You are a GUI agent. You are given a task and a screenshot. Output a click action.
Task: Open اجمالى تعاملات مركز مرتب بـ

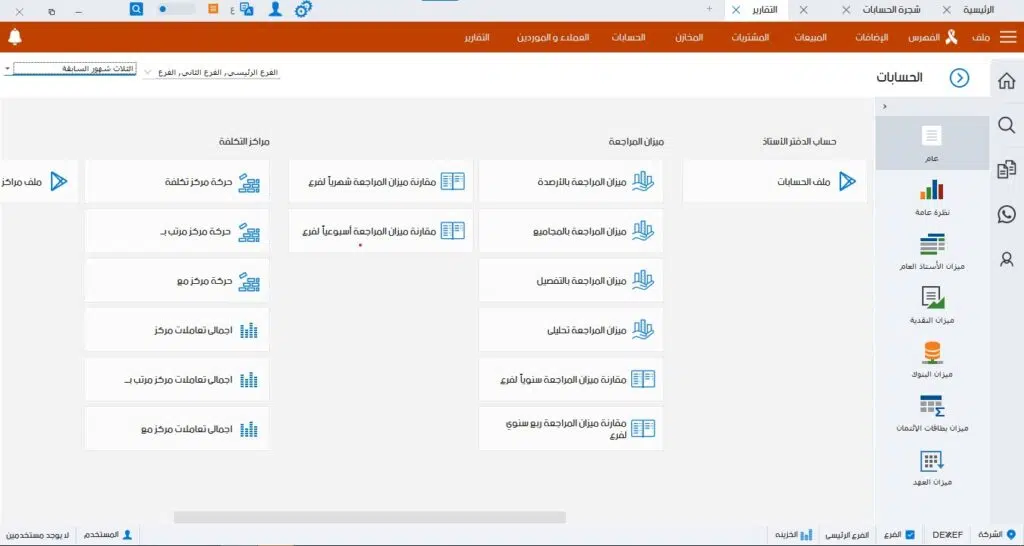coord(177,379)
